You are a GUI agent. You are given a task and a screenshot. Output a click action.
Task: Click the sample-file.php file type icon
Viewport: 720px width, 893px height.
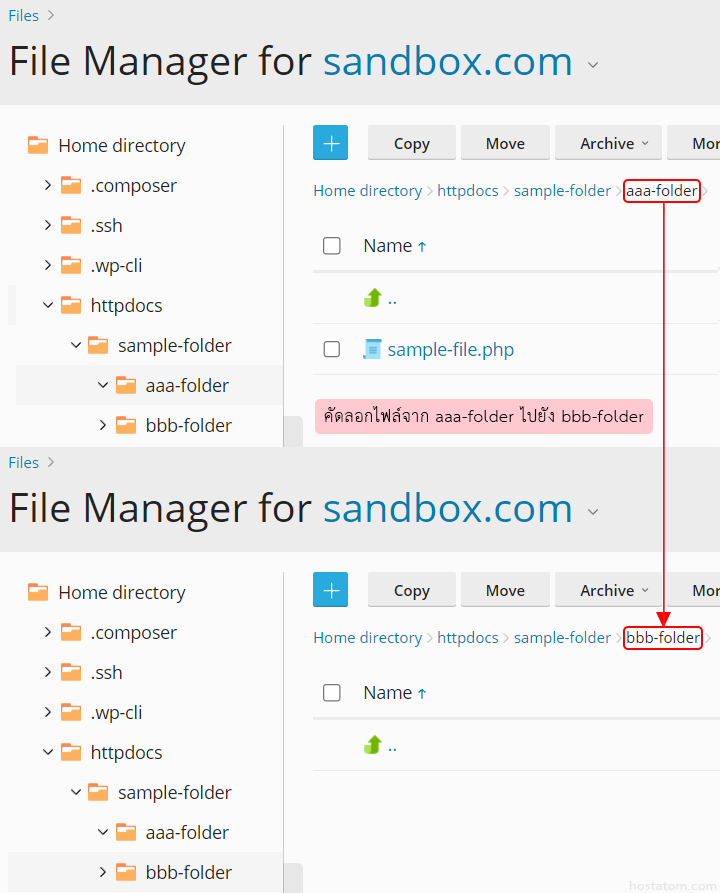[x=372, y=349]
